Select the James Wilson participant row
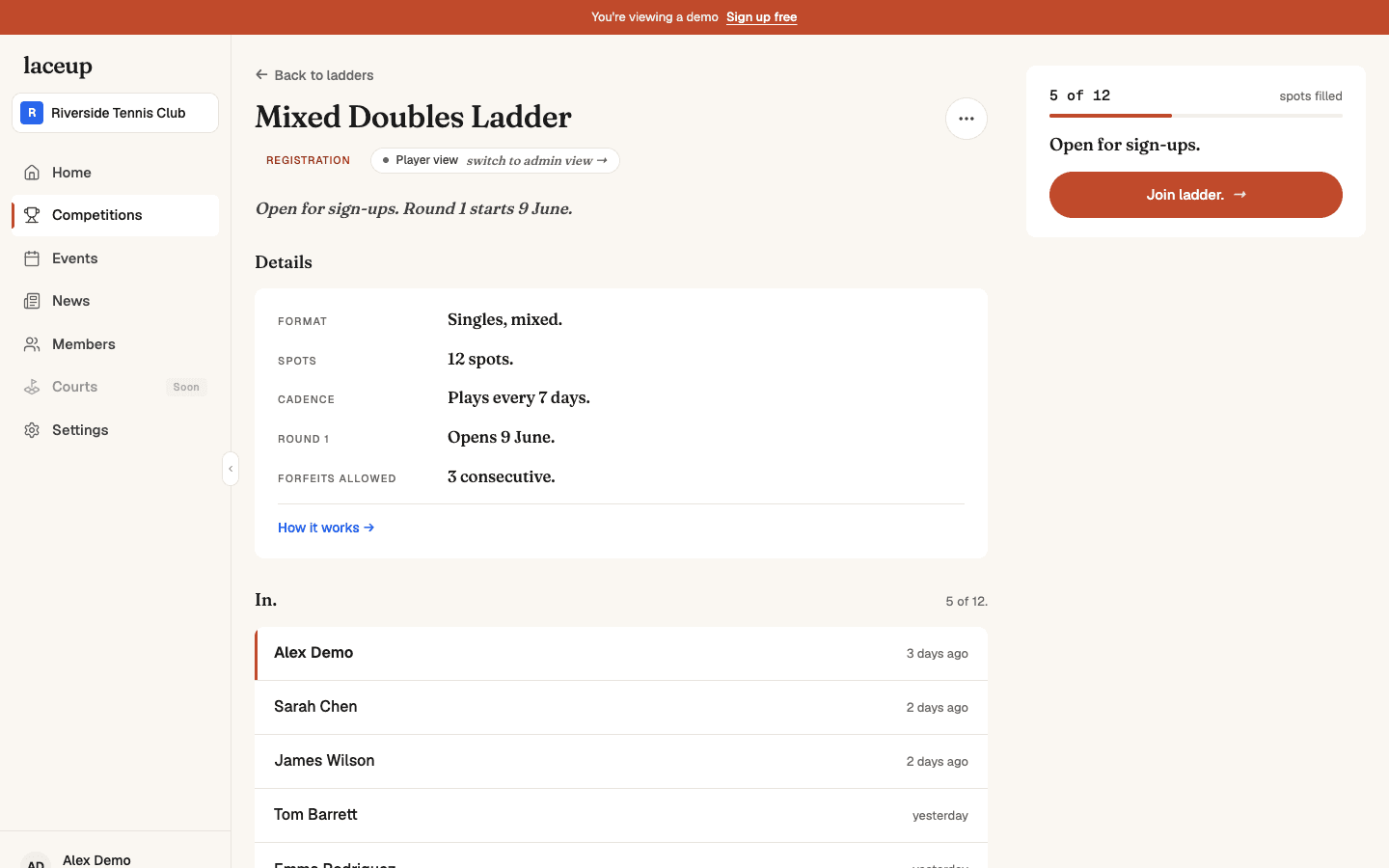Image resolution: width=1389 pixels, height=868 pixels. click(621, 762)
